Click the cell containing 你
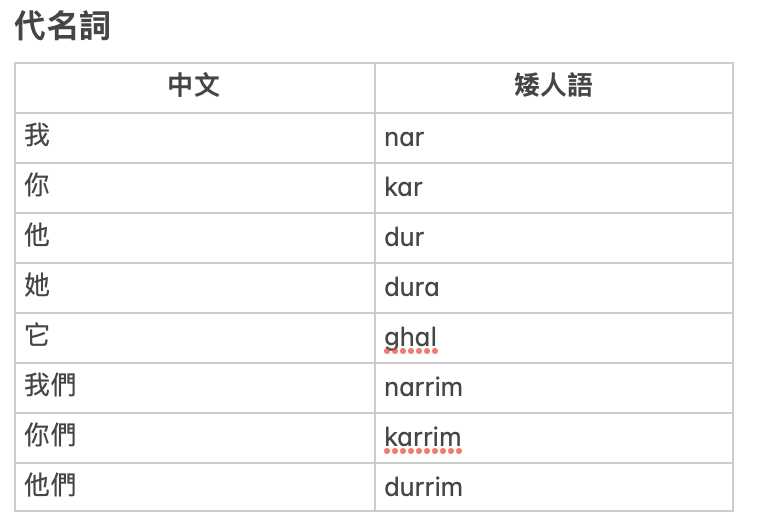Screen dimensions: 764x521 point(195,188)
